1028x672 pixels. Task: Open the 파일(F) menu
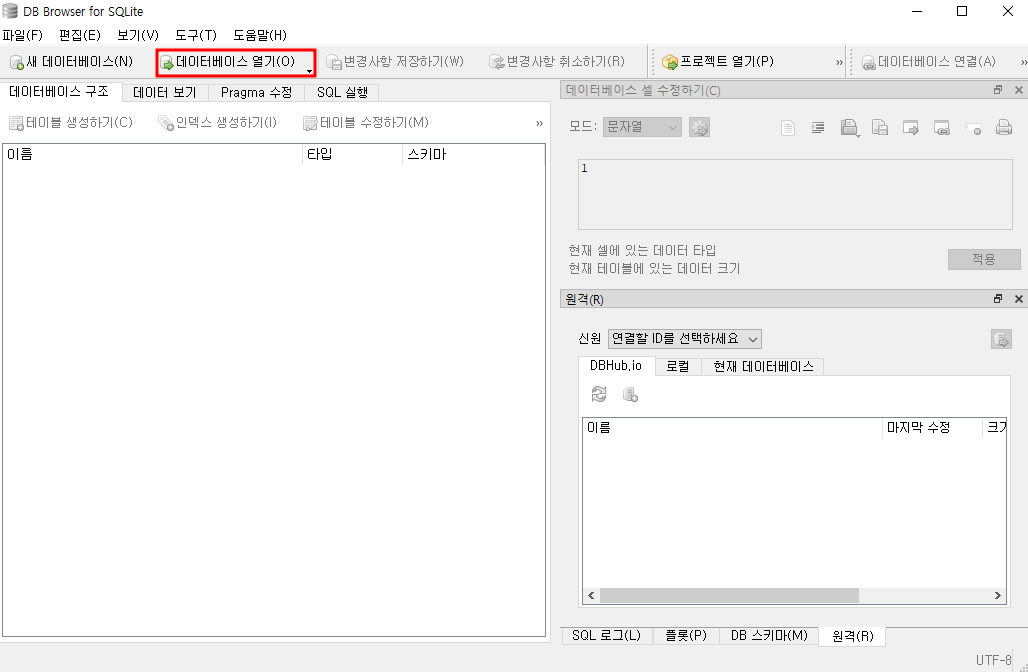23,35
